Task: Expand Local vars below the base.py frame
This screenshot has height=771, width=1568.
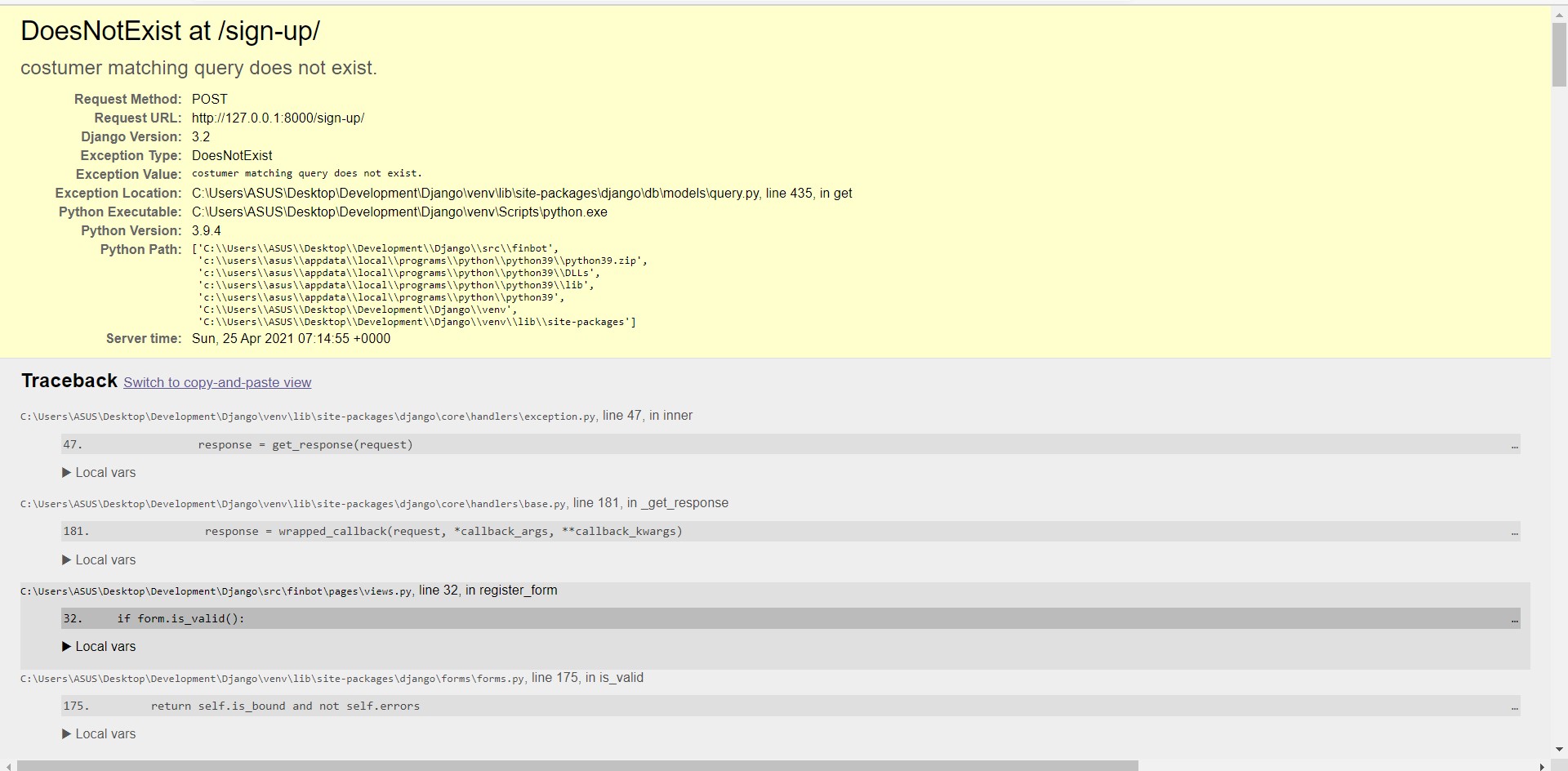Action: coord(98,559)
